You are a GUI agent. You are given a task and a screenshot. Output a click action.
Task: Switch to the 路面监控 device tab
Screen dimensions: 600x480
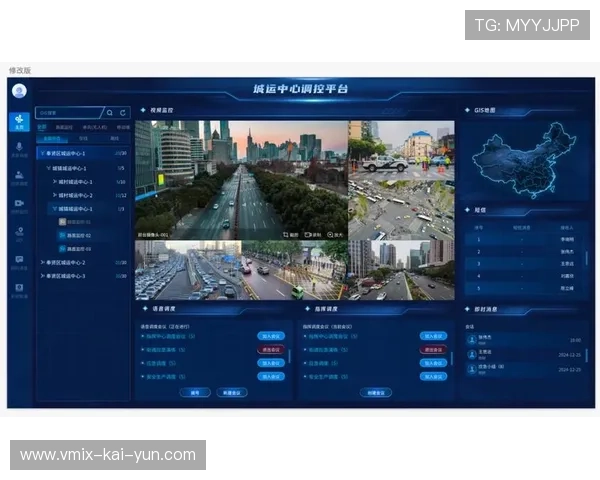64,127
